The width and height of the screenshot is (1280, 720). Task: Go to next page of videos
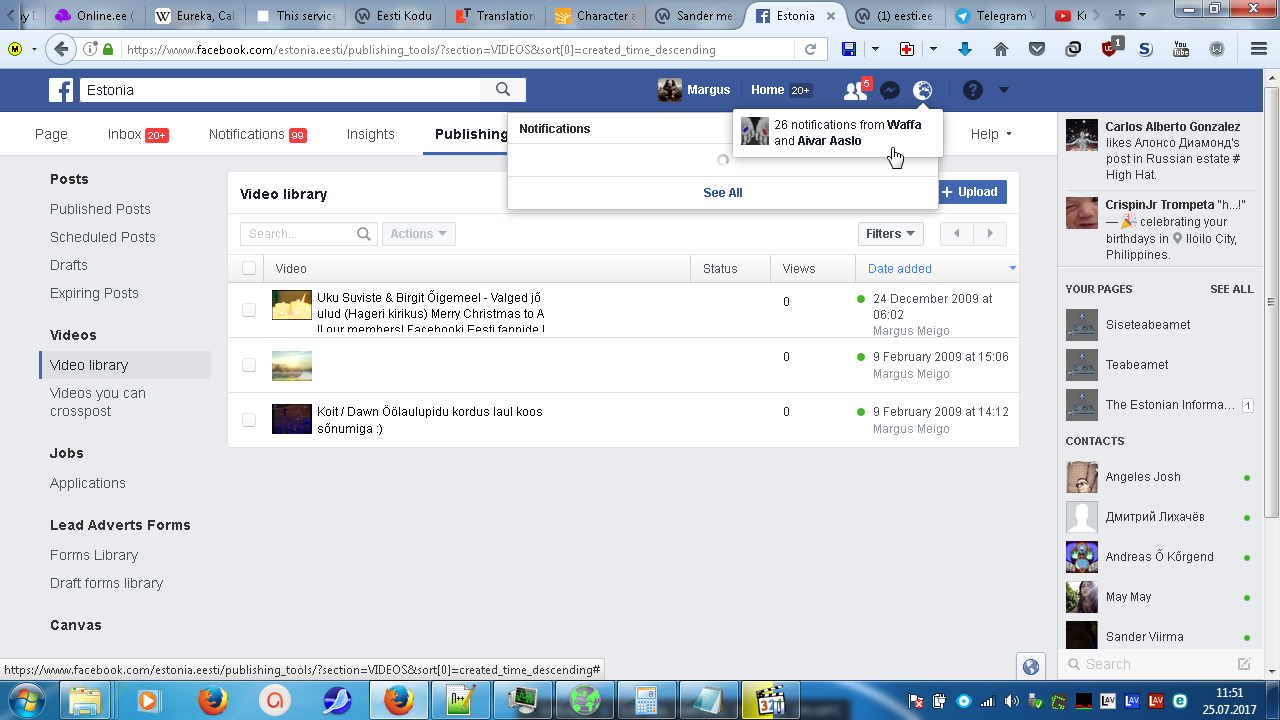(x=990, y=234)
